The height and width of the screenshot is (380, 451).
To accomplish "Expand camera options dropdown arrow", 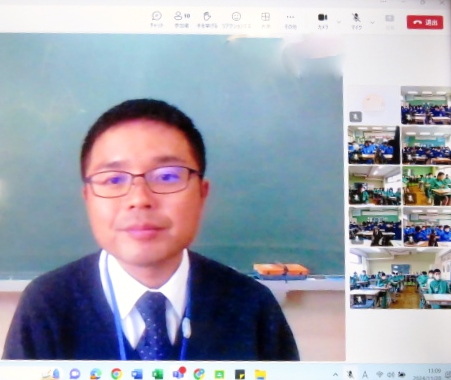I will tap(339, 22).
